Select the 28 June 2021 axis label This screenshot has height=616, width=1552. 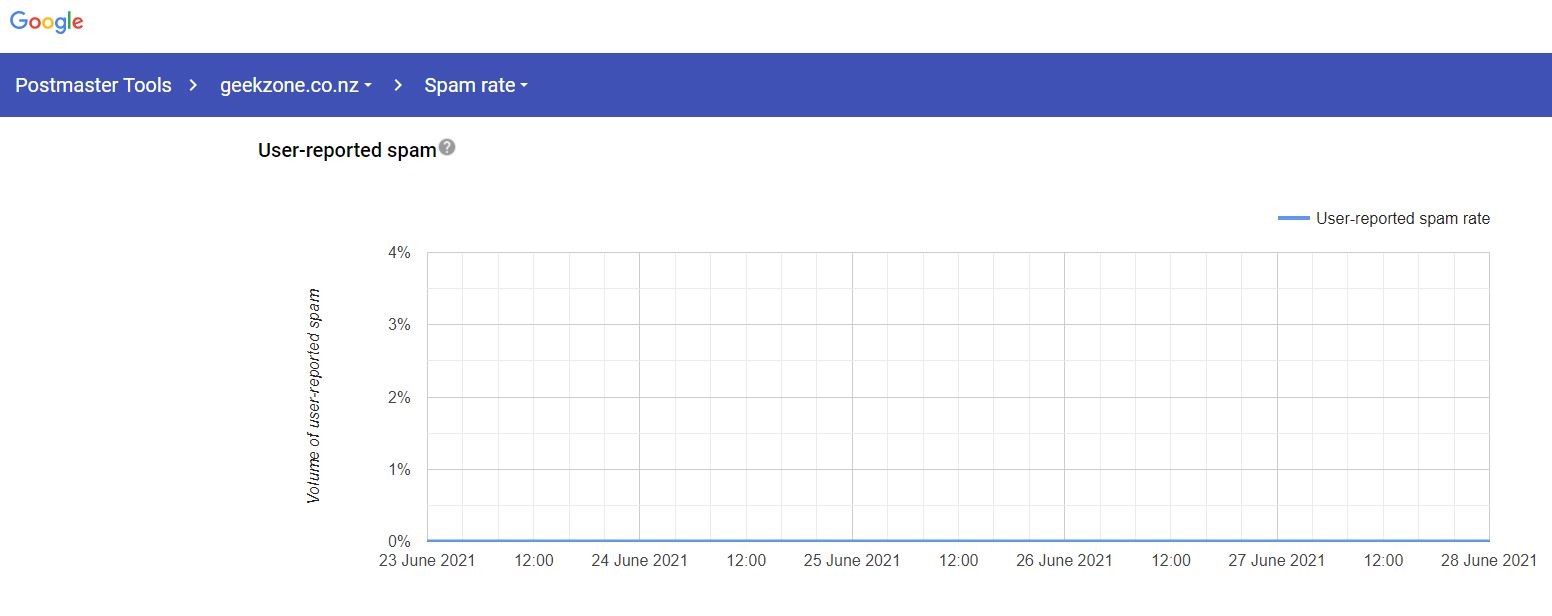tap(1488, 561)
